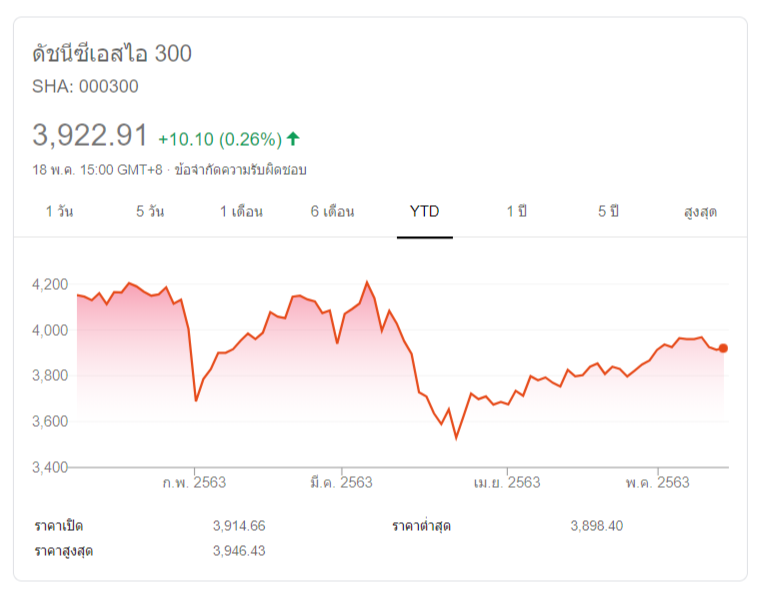The width and height of the screenshot is (759, 591).
Task: Select the สูงสุด maximum range tab
Action: 700,212
